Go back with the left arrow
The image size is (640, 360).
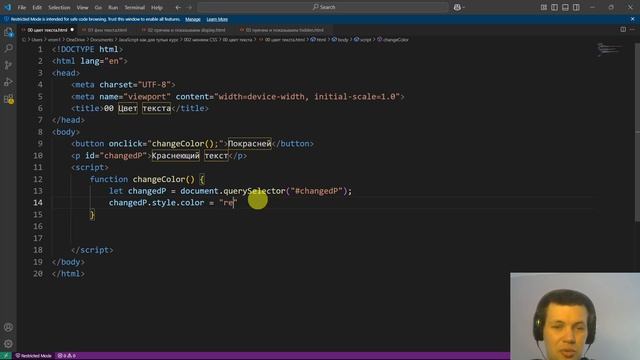pyautogui.click(x=178, y=7)
